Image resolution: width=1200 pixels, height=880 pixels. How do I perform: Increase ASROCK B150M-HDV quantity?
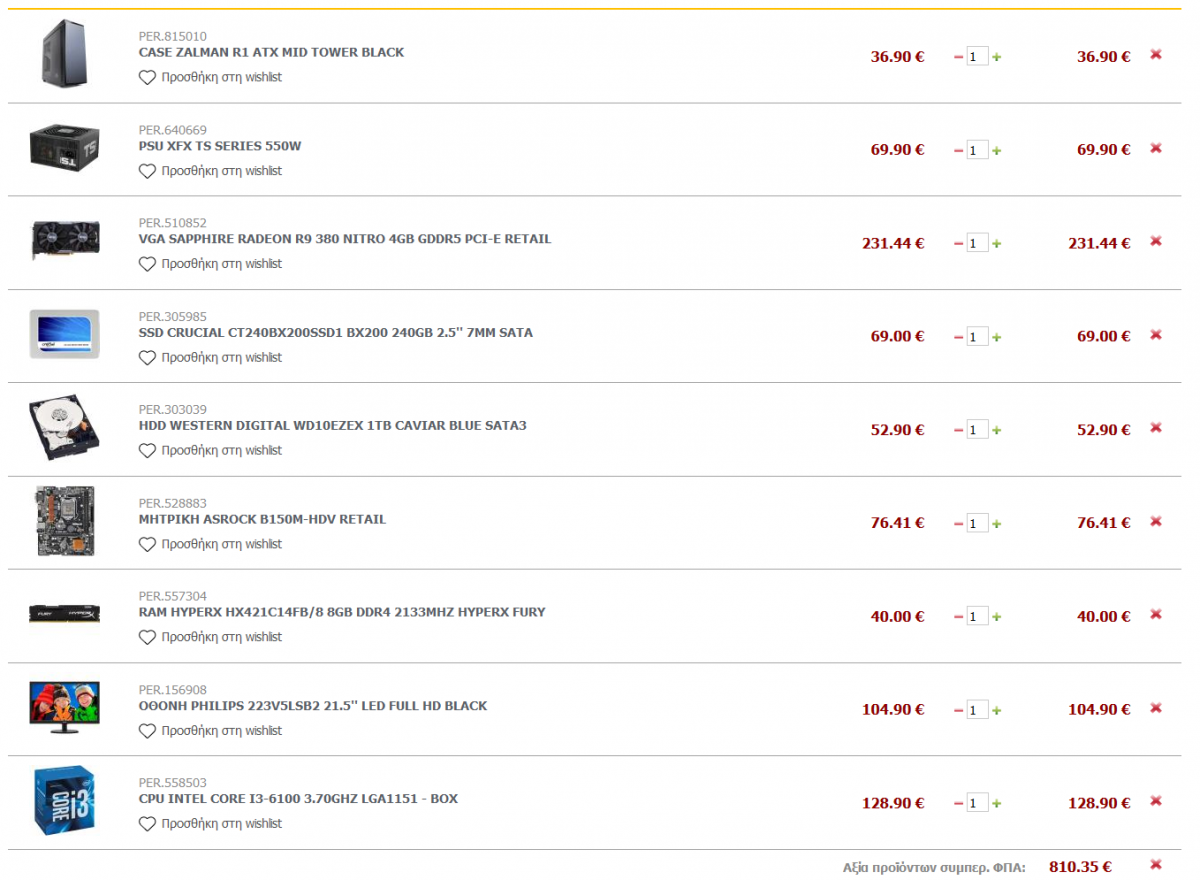pyautogui.click(x=996, y=523)
